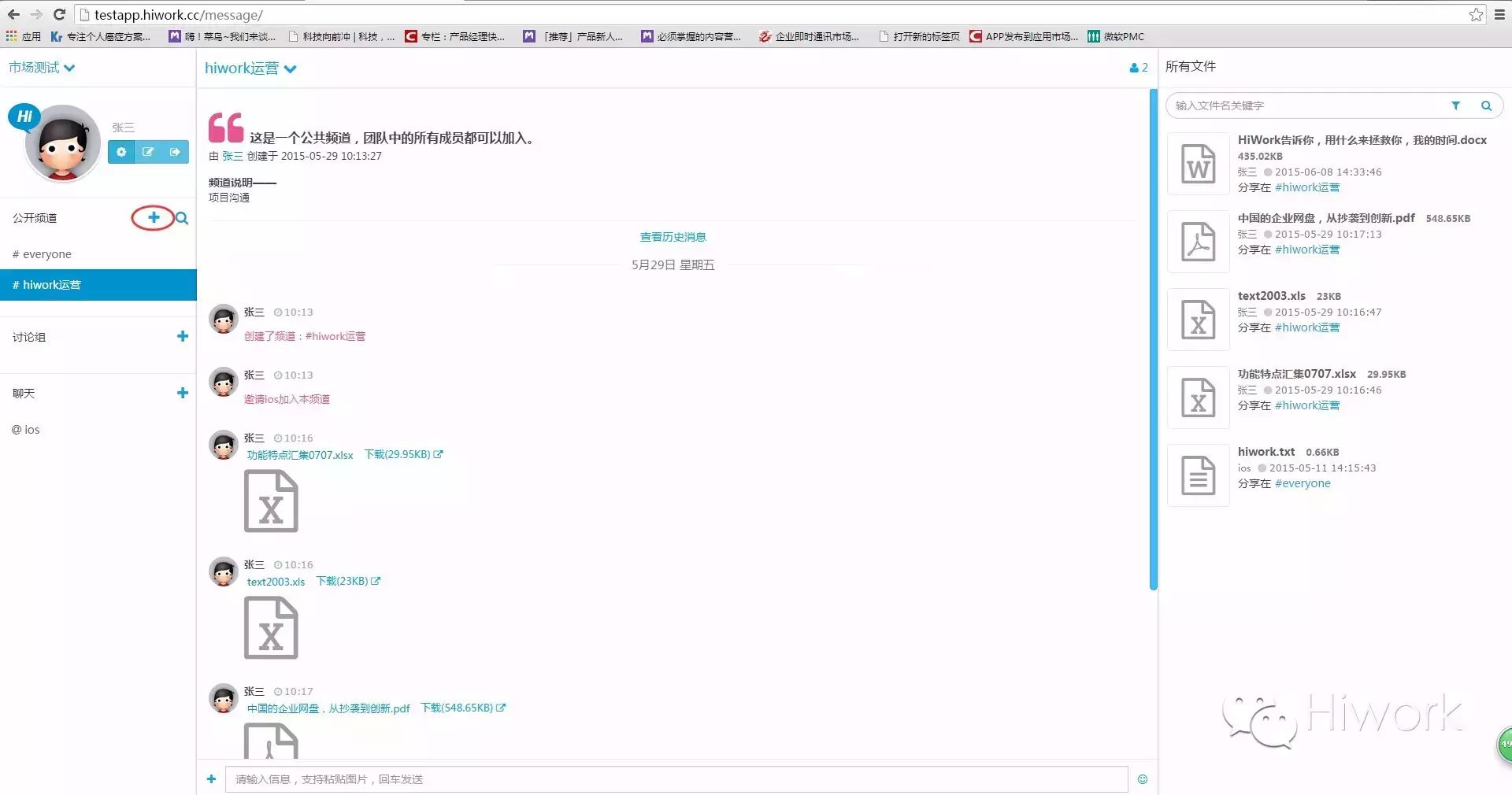Click #hiwork运营 link under the docx file
Image resolution: width=1512 pixels, height=795 pixels.
(1307, 187)
